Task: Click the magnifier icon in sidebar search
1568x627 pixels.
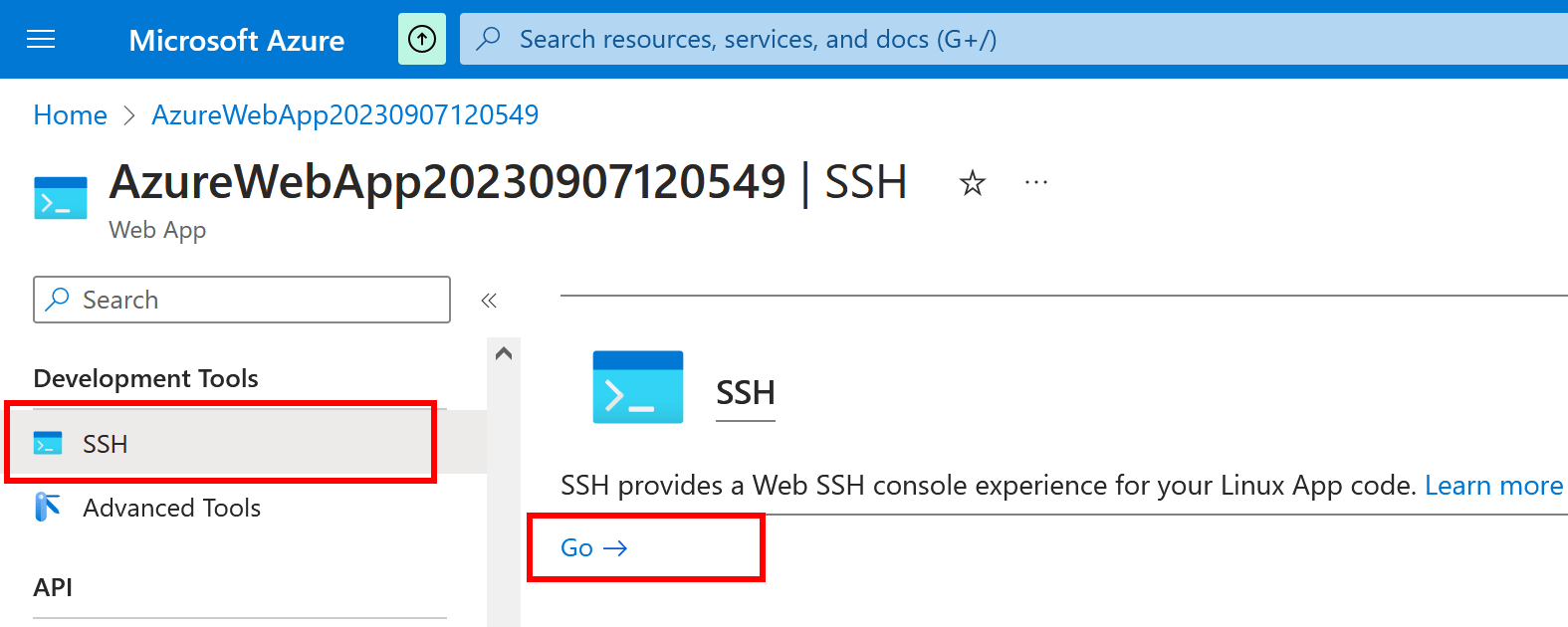Action: 58,299
